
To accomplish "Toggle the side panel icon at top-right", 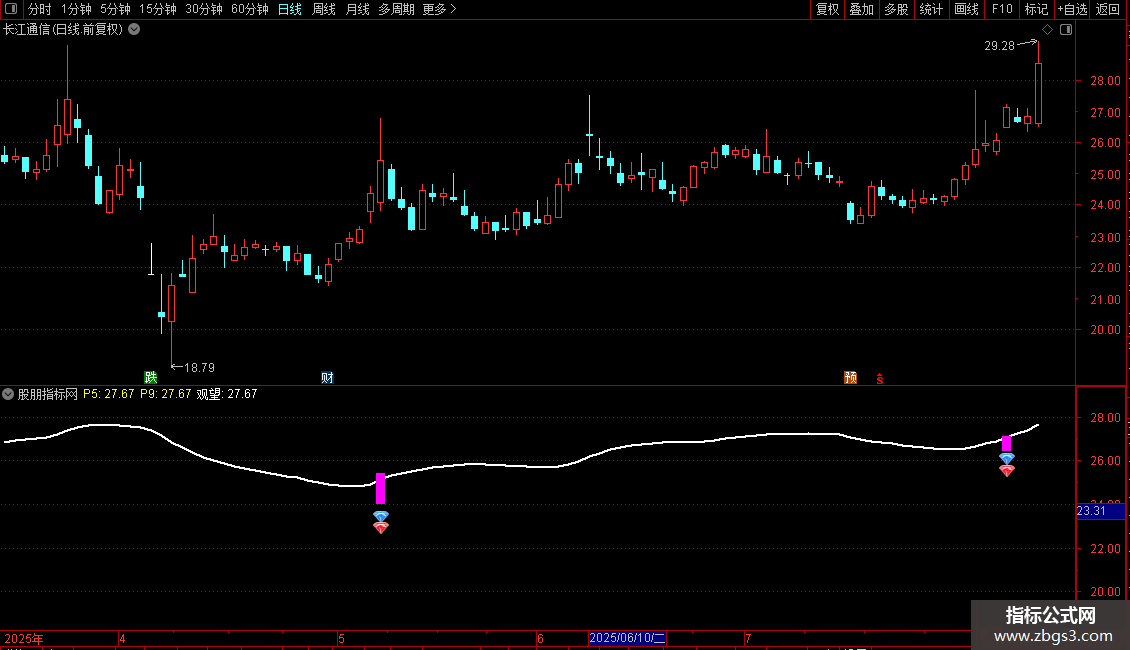I will [x=1066, y=30].
